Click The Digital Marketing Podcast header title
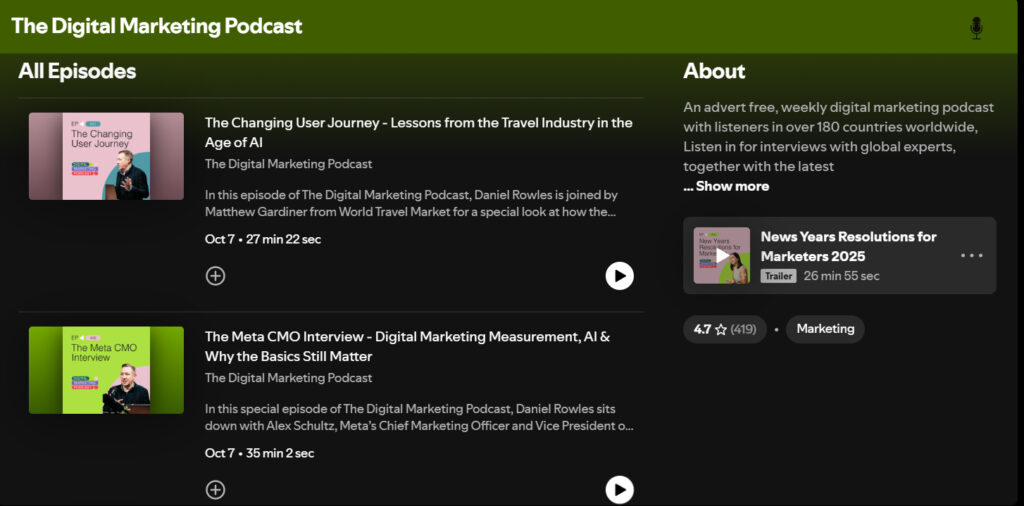Image resolution: width=1024 pixels, height=506 pixels. pyautogui.click(x=157, y=26)
